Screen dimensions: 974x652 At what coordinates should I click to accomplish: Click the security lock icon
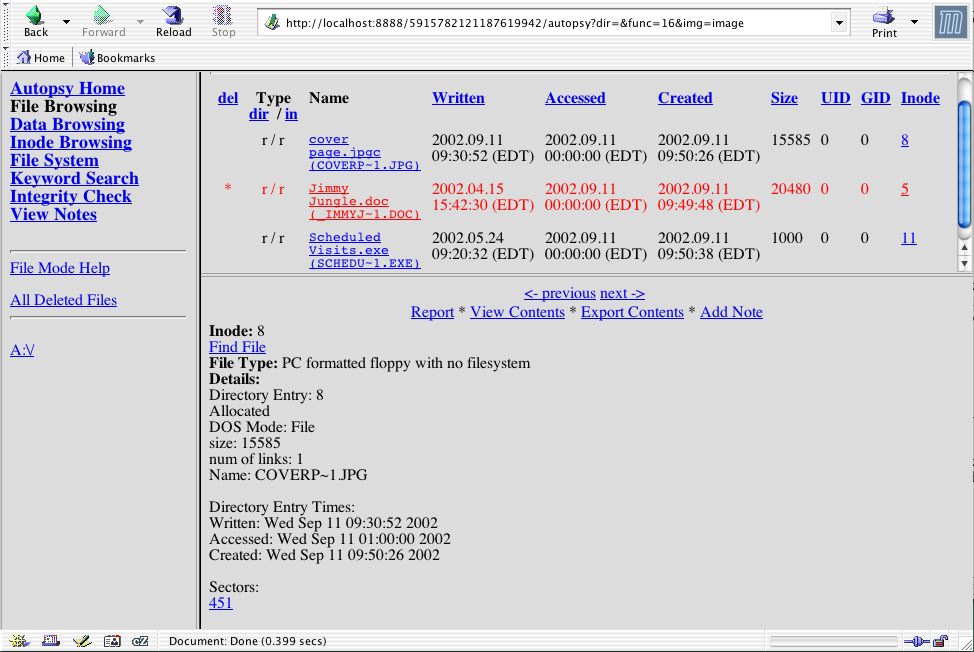[x=940, y=641]
